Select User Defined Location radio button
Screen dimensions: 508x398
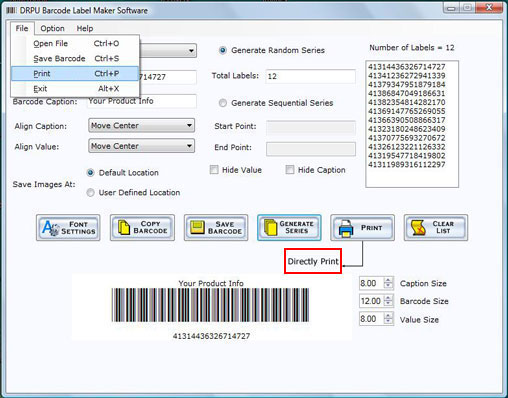click(90, 193)
